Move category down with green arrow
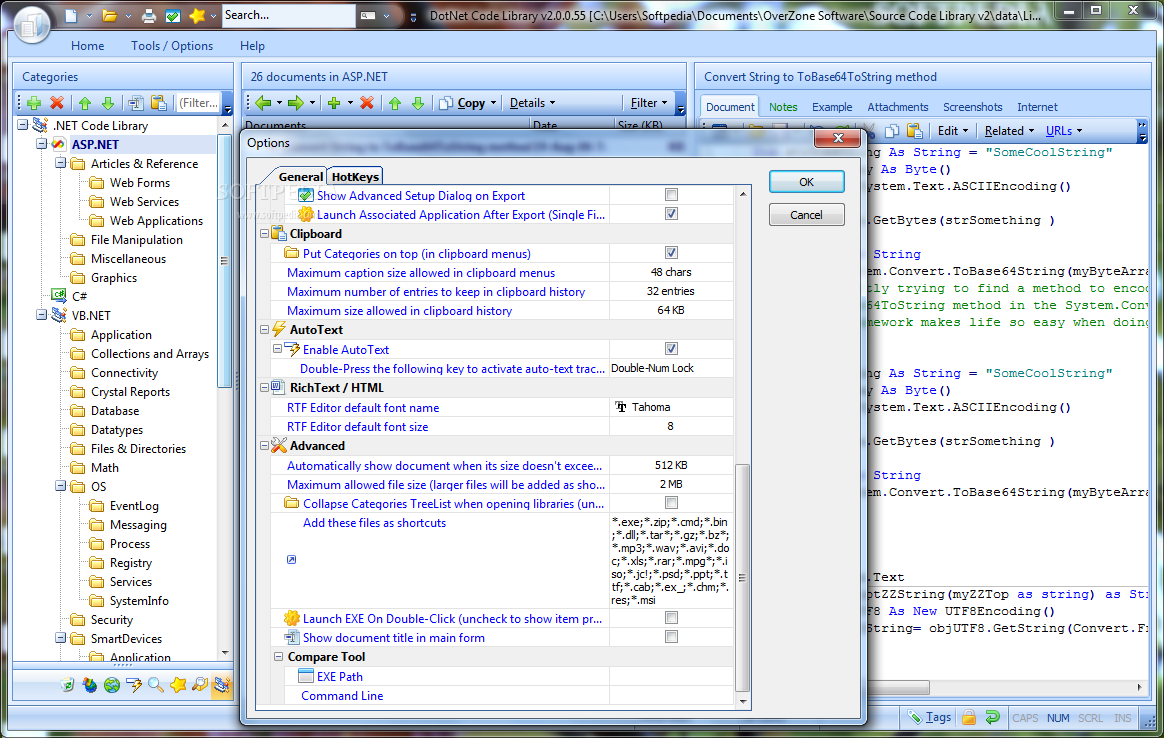Viewport: 1164px width, 738px height. 108,102
